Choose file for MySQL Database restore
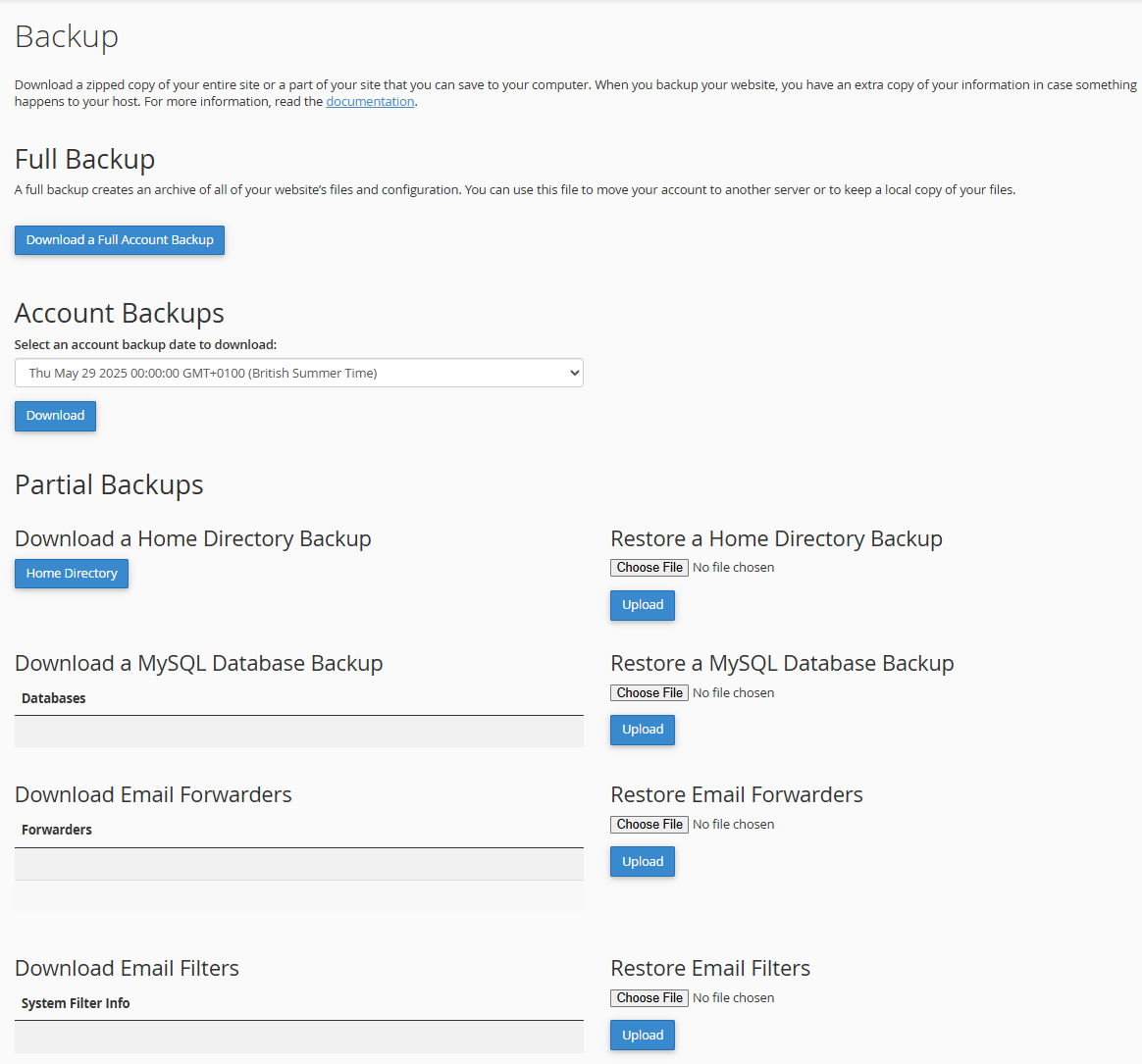Viewport: 1142px width, 1064px height. (x=649, y=693)
